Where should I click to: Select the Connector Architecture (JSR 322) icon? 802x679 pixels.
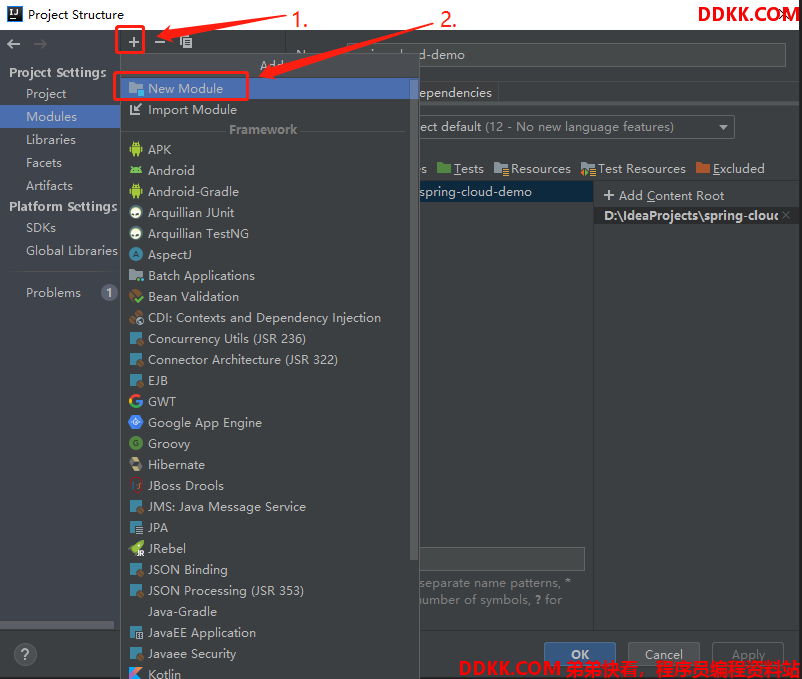136,359
